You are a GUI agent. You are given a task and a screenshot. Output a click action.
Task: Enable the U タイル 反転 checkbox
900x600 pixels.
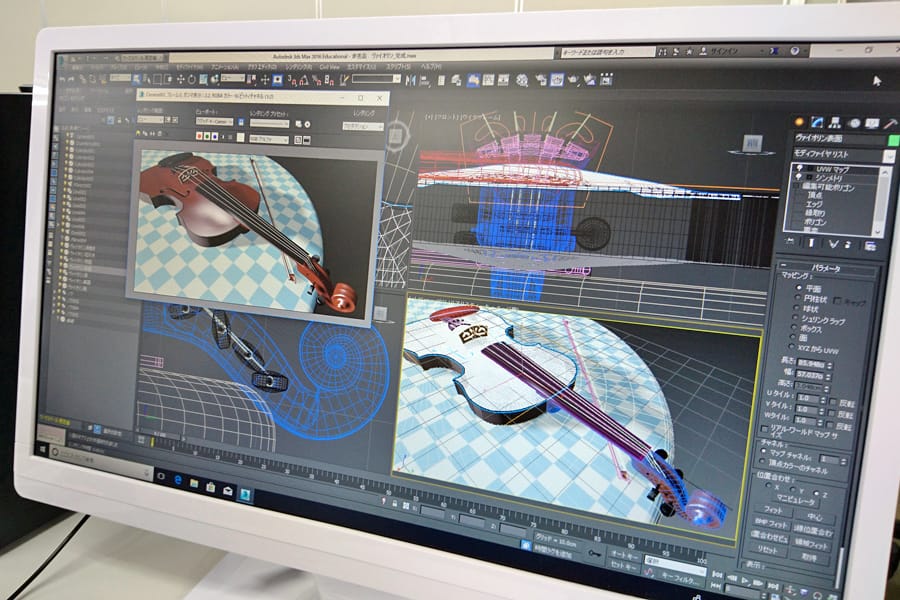coord(833,401)
